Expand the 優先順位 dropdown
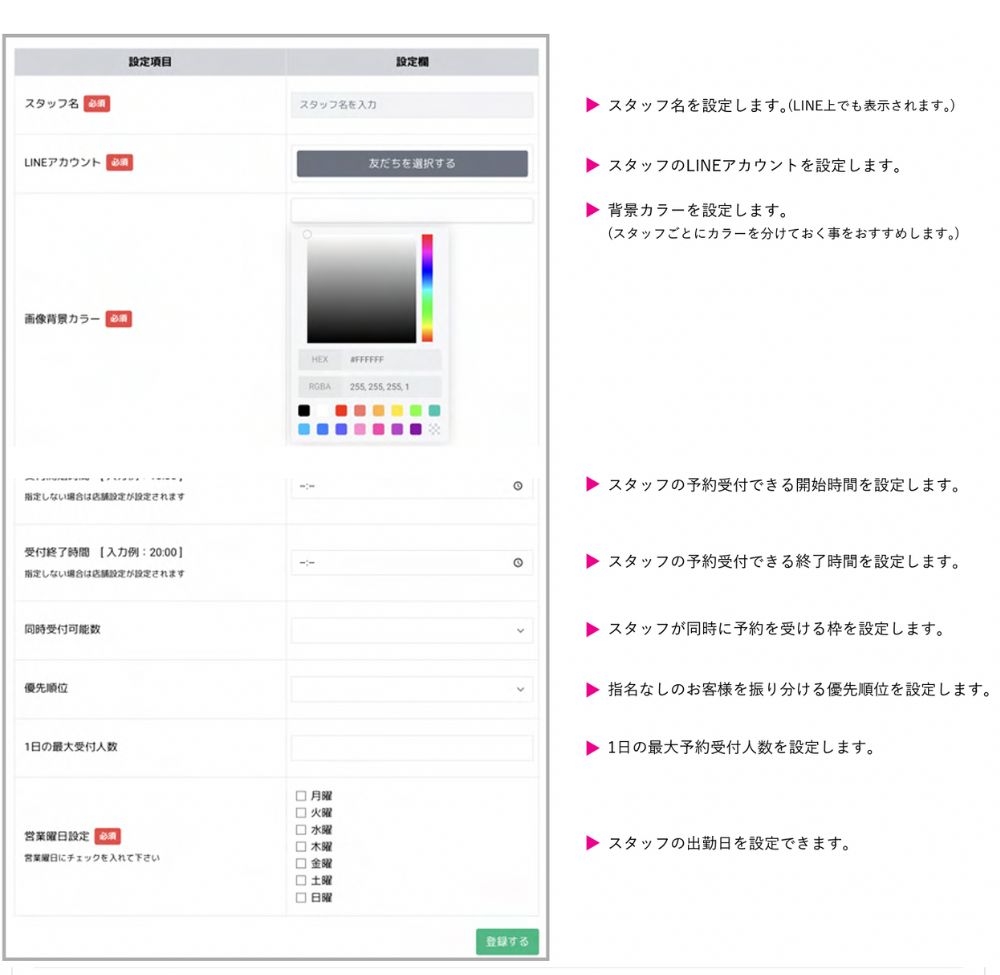Image resolution: width=1000 pixels, height=975 pixels. click(x=412, y=690)
